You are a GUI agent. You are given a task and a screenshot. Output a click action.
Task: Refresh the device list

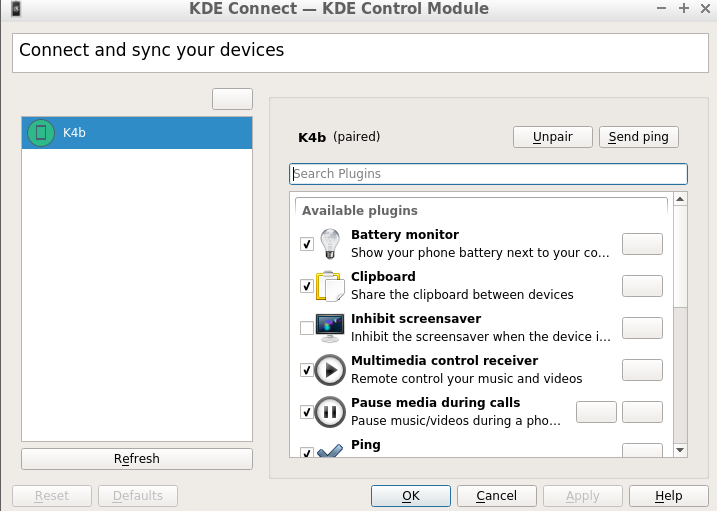tap(137, 458)
